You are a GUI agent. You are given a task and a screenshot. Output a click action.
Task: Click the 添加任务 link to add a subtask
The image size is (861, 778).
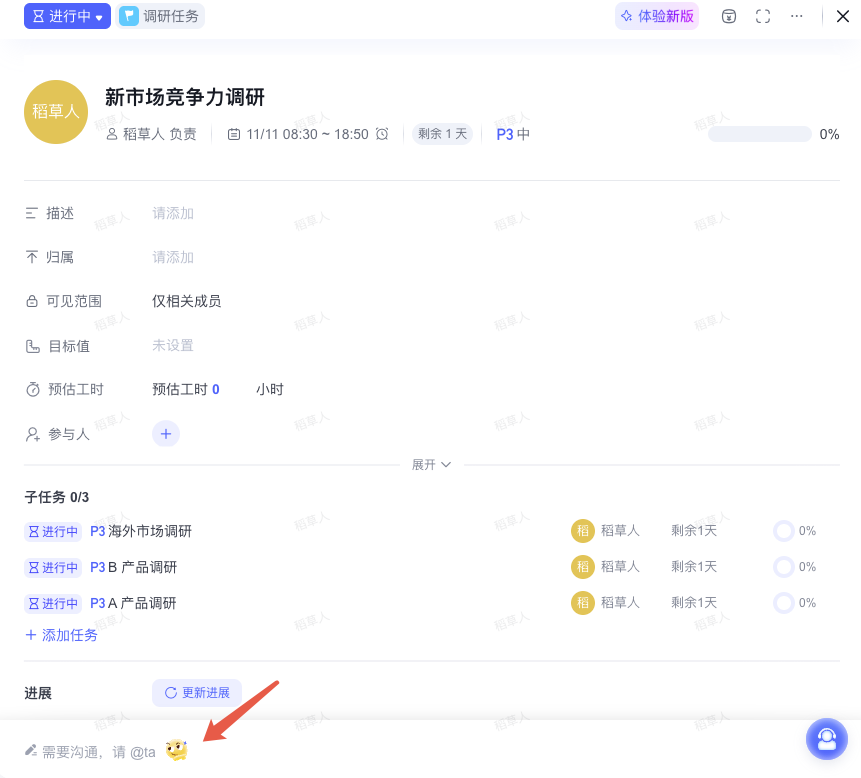click(x=61, y=634)
